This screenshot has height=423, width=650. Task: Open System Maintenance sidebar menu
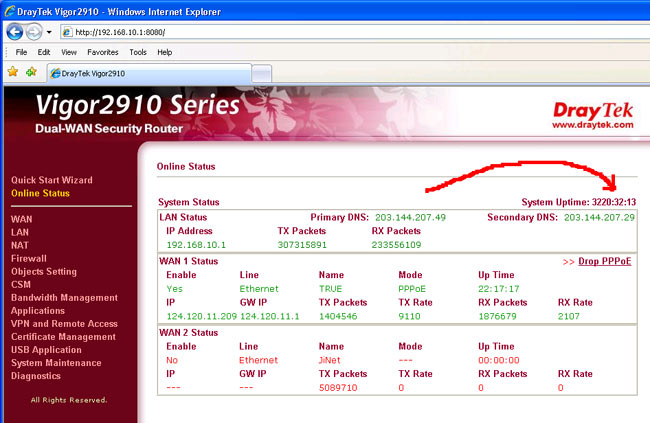pos(56,363)
